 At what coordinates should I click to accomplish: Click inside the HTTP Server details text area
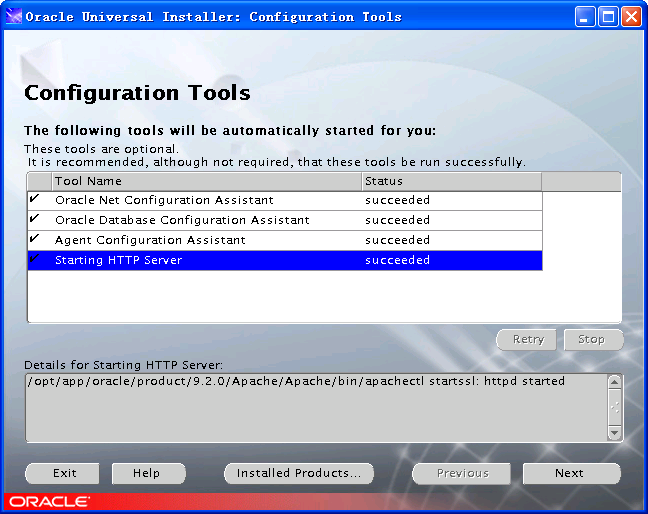pyautogui.click(x=310, y=410)
